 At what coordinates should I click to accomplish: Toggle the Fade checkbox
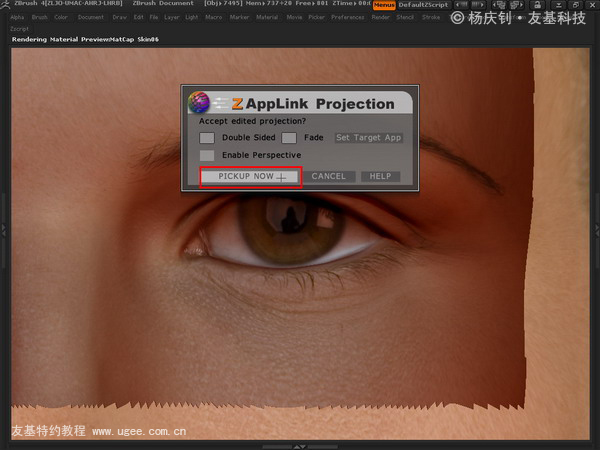[x=289, y=138]
